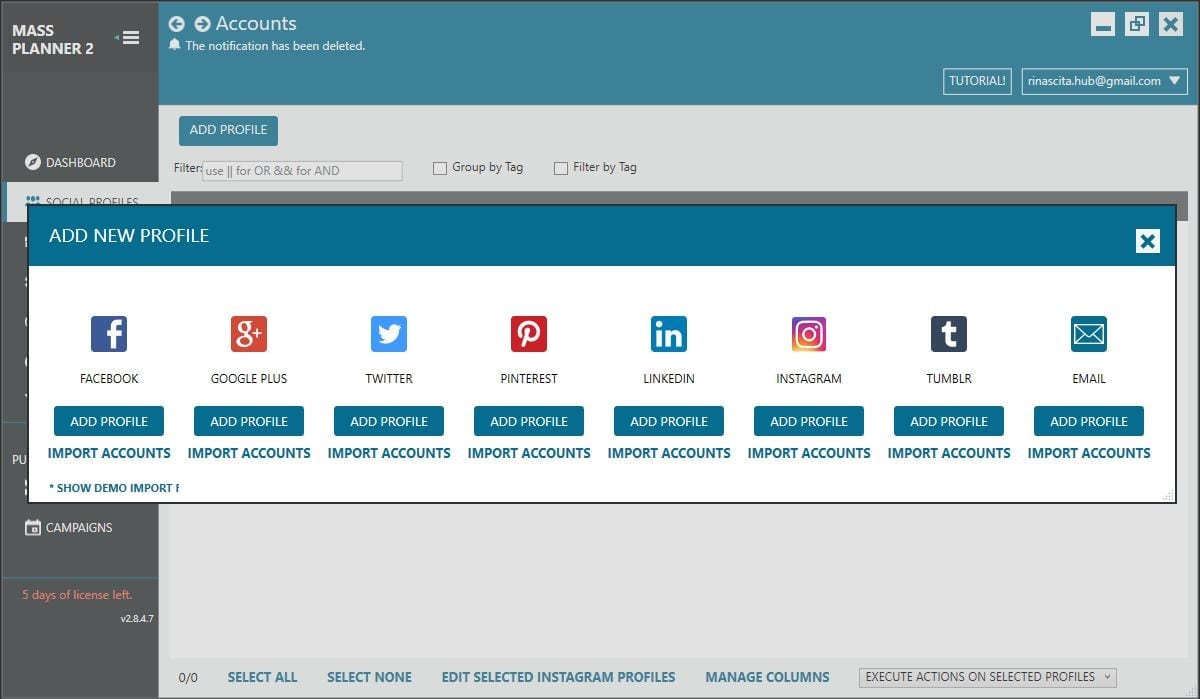Viewport: 1200px width, 699px height.
Task: Minimize the Mass Planner window
Action: click(x=1103, y=25)
